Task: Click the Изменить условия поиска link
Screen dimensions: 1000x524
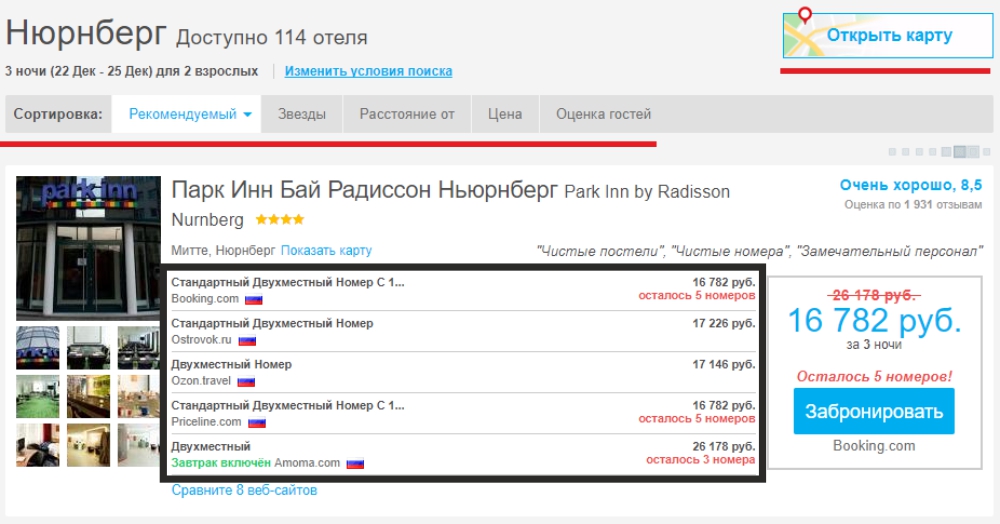Action: (368, 71)
